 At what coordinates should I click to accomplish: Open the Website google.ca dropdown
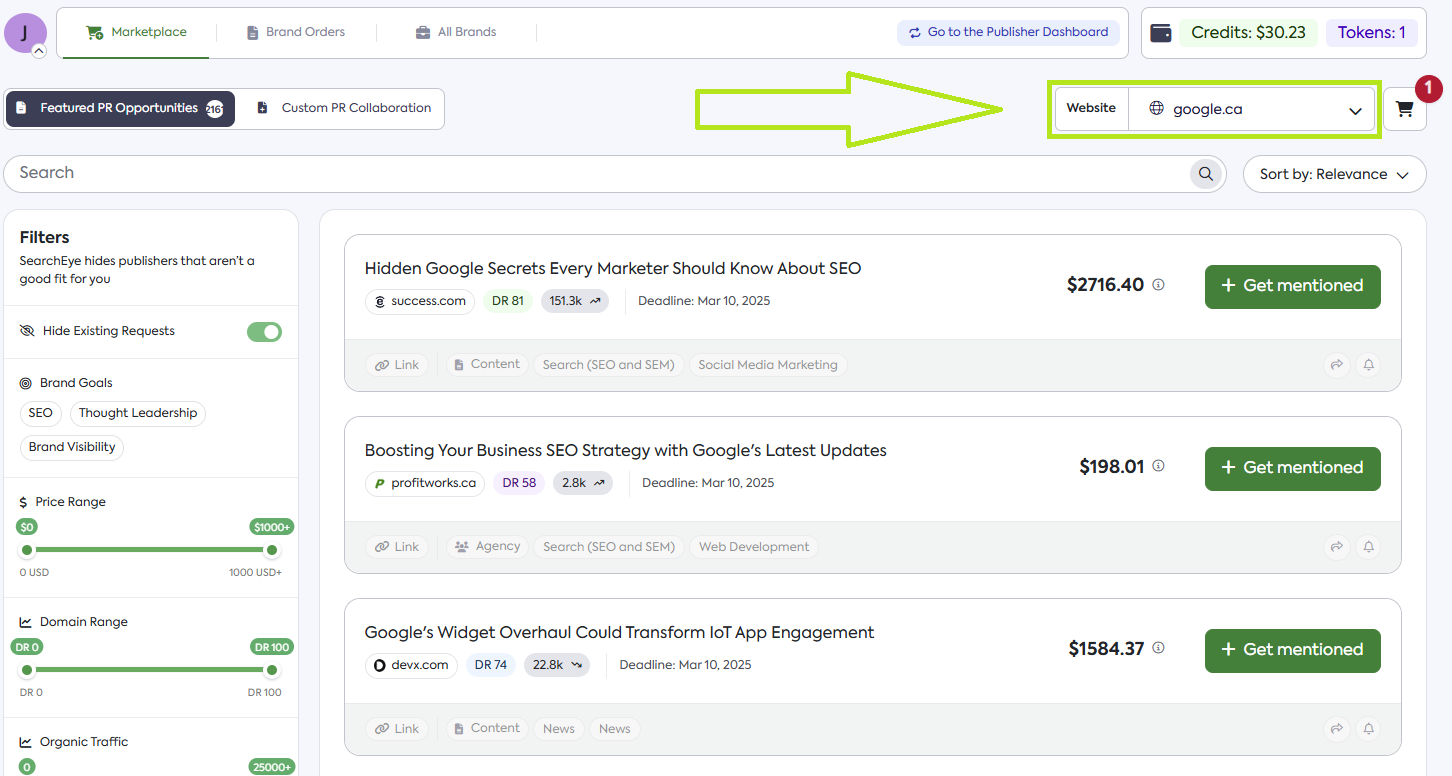pos(1253,109)
